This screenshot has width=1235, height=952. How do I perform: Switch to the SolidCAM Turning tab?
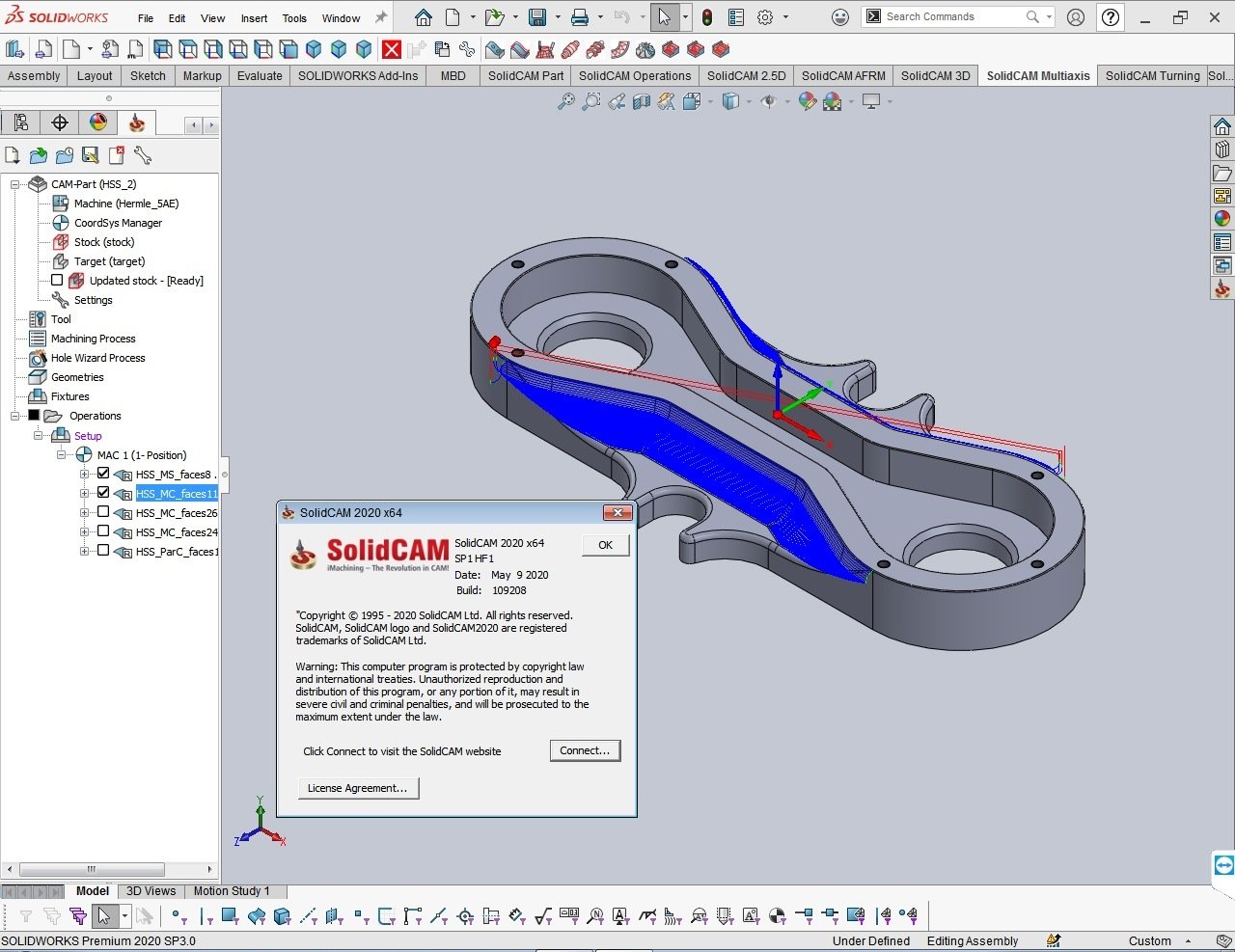tap(1152, 76)
